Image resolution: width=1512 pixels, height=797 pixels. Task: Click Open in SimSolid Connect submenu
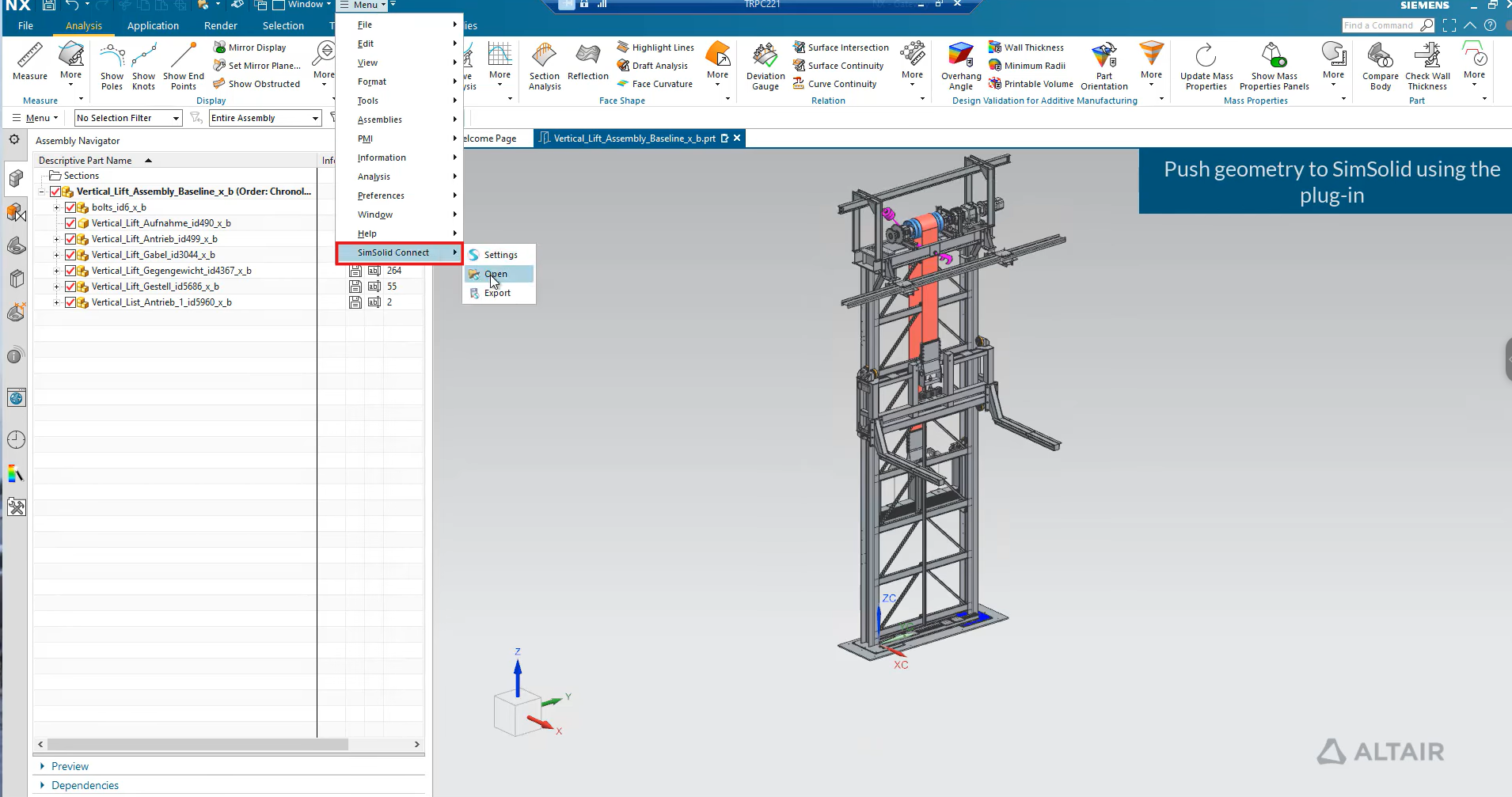click(x=499, y=274)
